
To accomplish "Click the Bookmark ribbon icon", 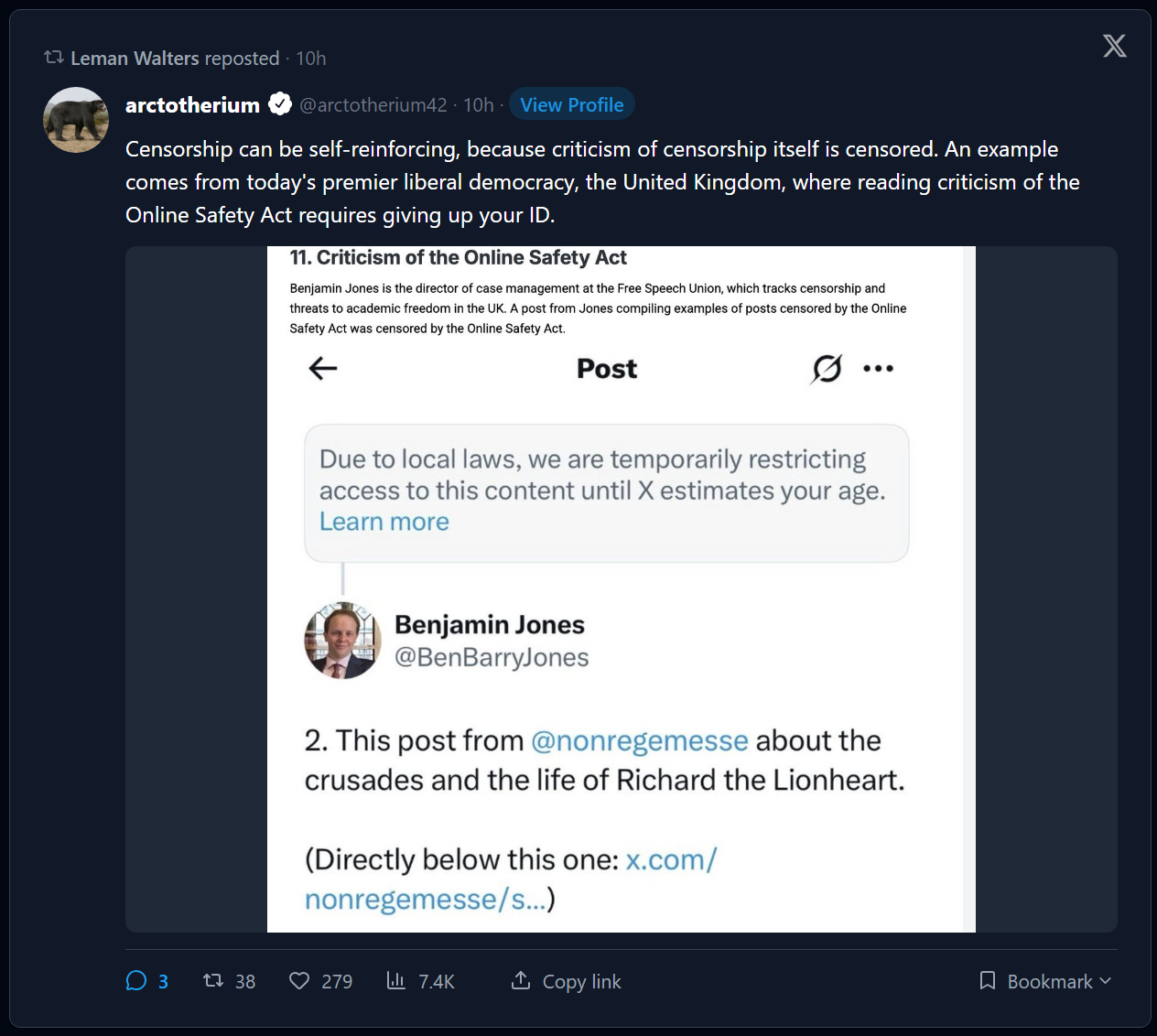I will (x=988, y=981).
